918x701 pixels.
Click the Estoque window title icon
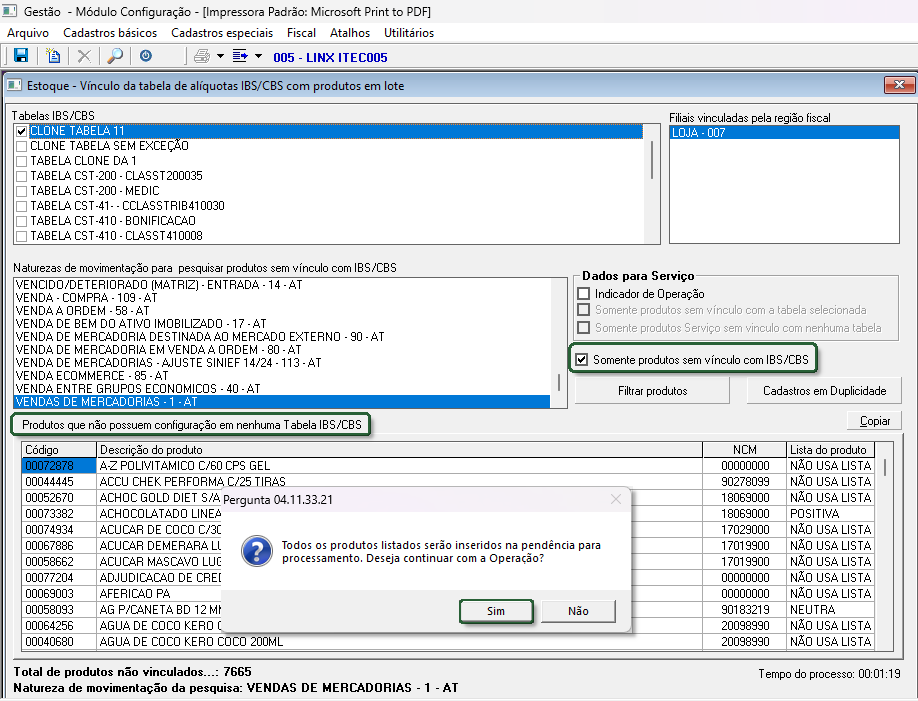click(x=14, y=86)
